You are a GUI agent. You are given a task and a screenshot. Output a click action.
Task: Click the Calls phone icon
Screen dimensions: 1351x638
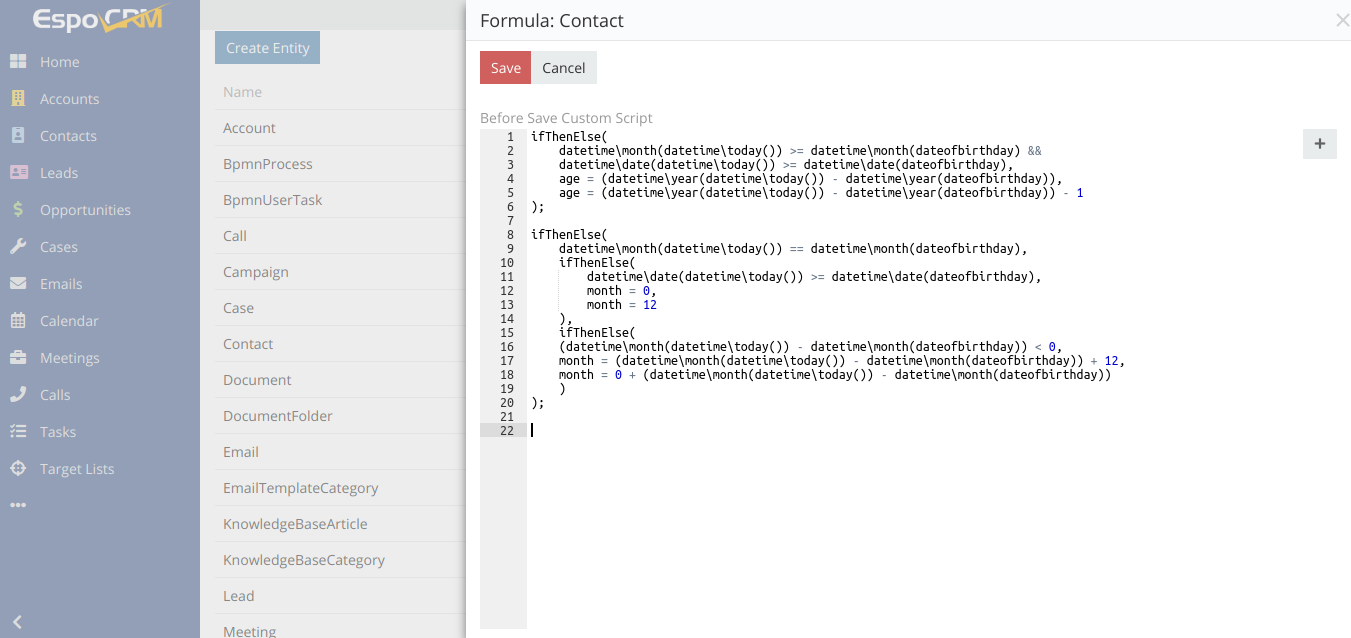[x=18, y=395]
